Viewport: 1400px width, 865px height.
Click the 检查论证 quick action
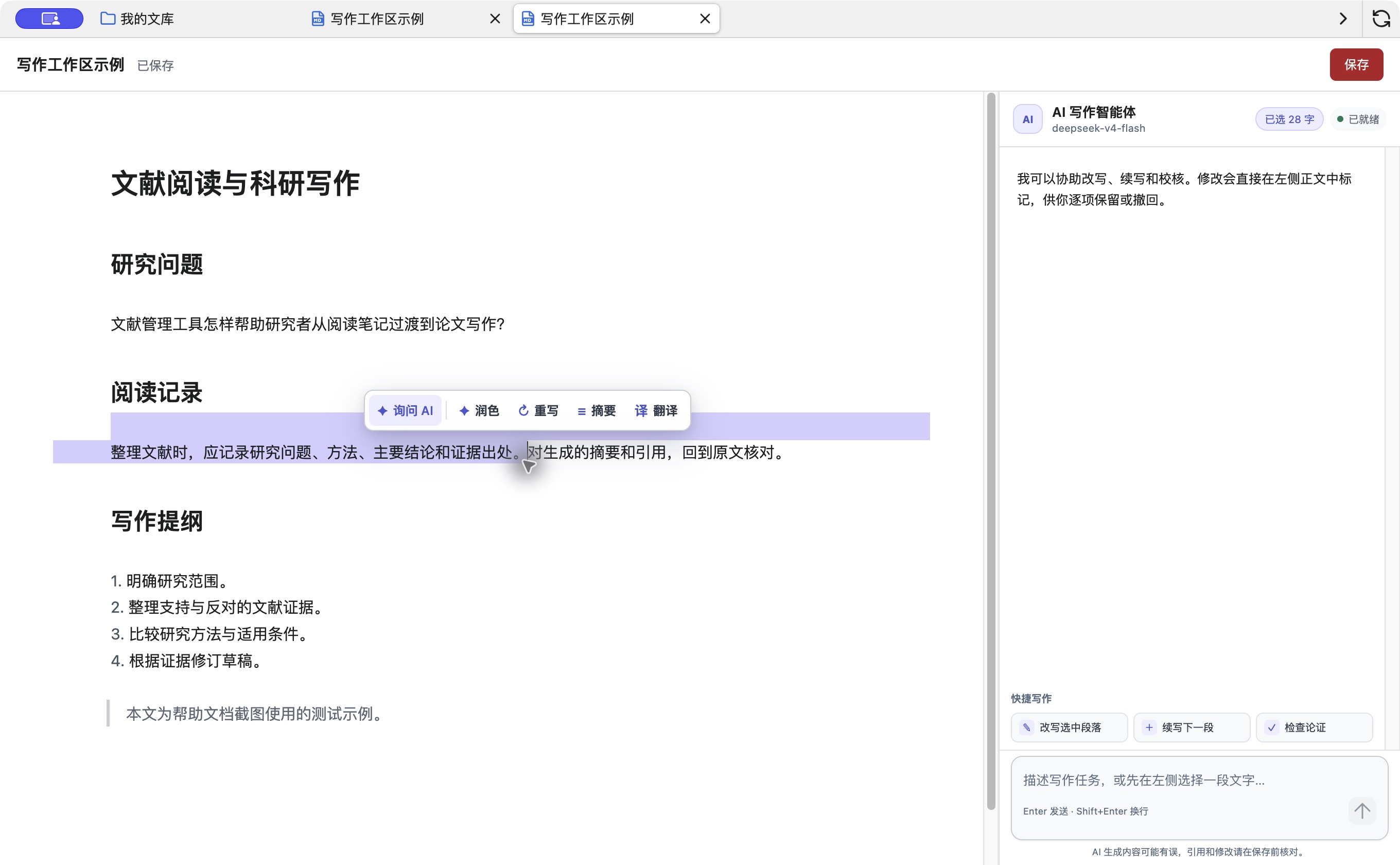[x=1314, y=727]
